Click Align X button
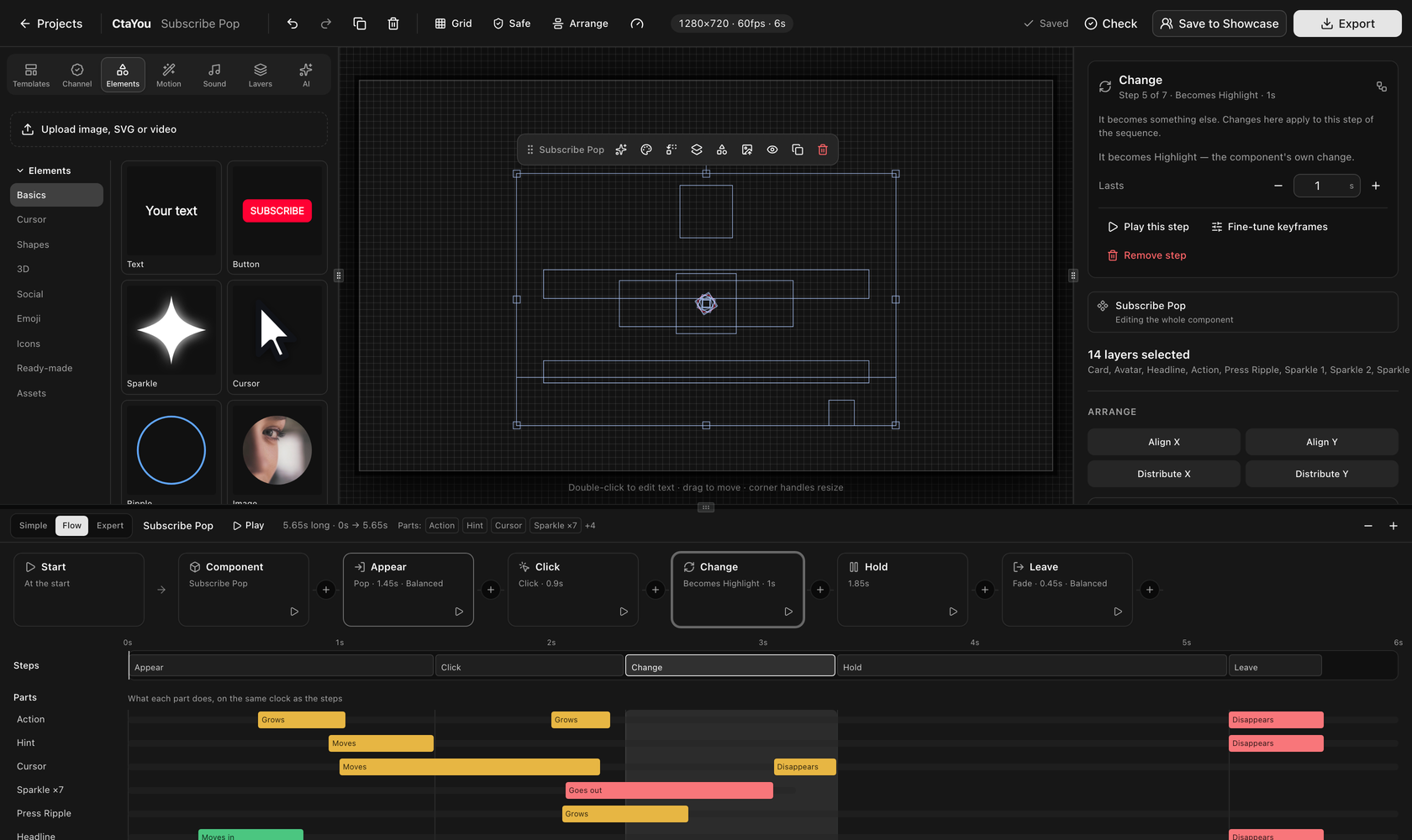 click(x=1164, y=442)
